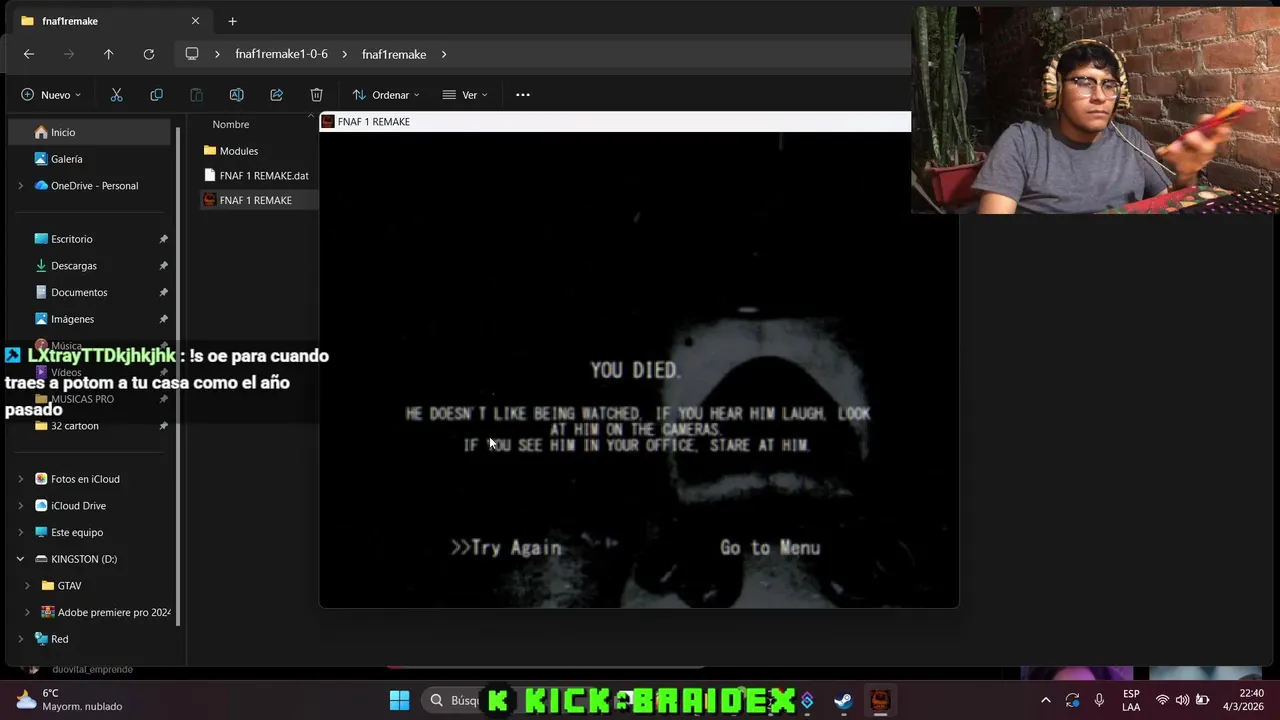
Task: Open Steam from the taskbar
Action: (x=843, y=700)
